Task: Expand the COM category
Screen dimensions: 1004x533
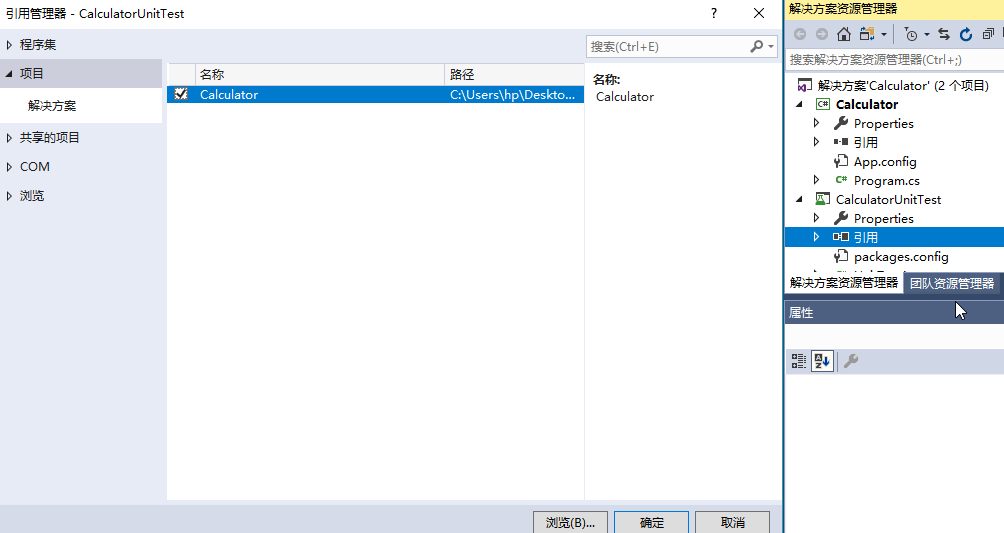Action: pos(9,167)
